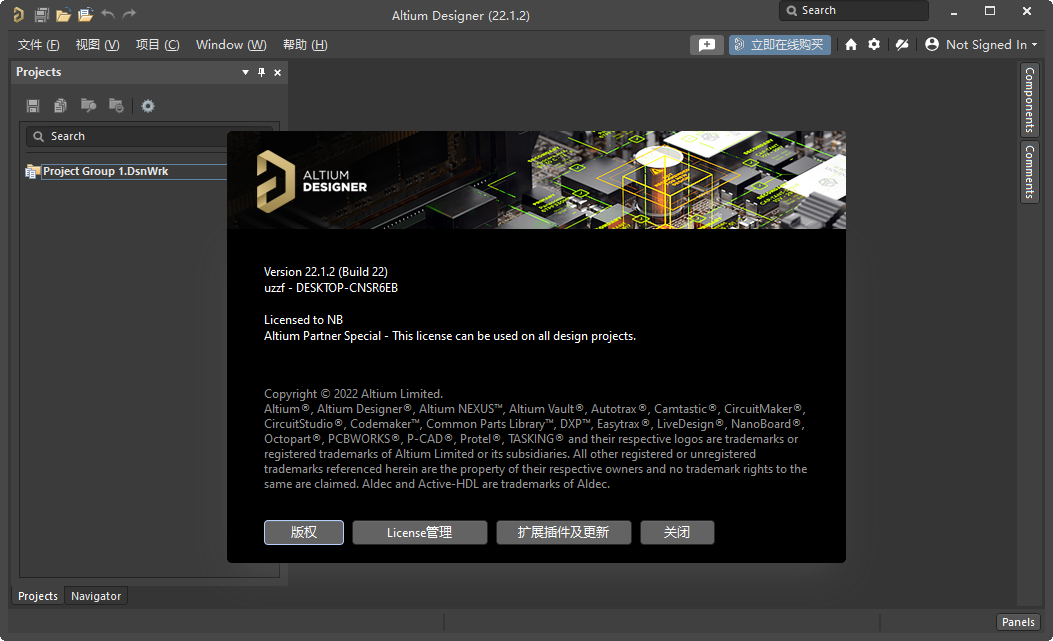
Task: Switch to the Navigator tab
Action: click(96, 595)
